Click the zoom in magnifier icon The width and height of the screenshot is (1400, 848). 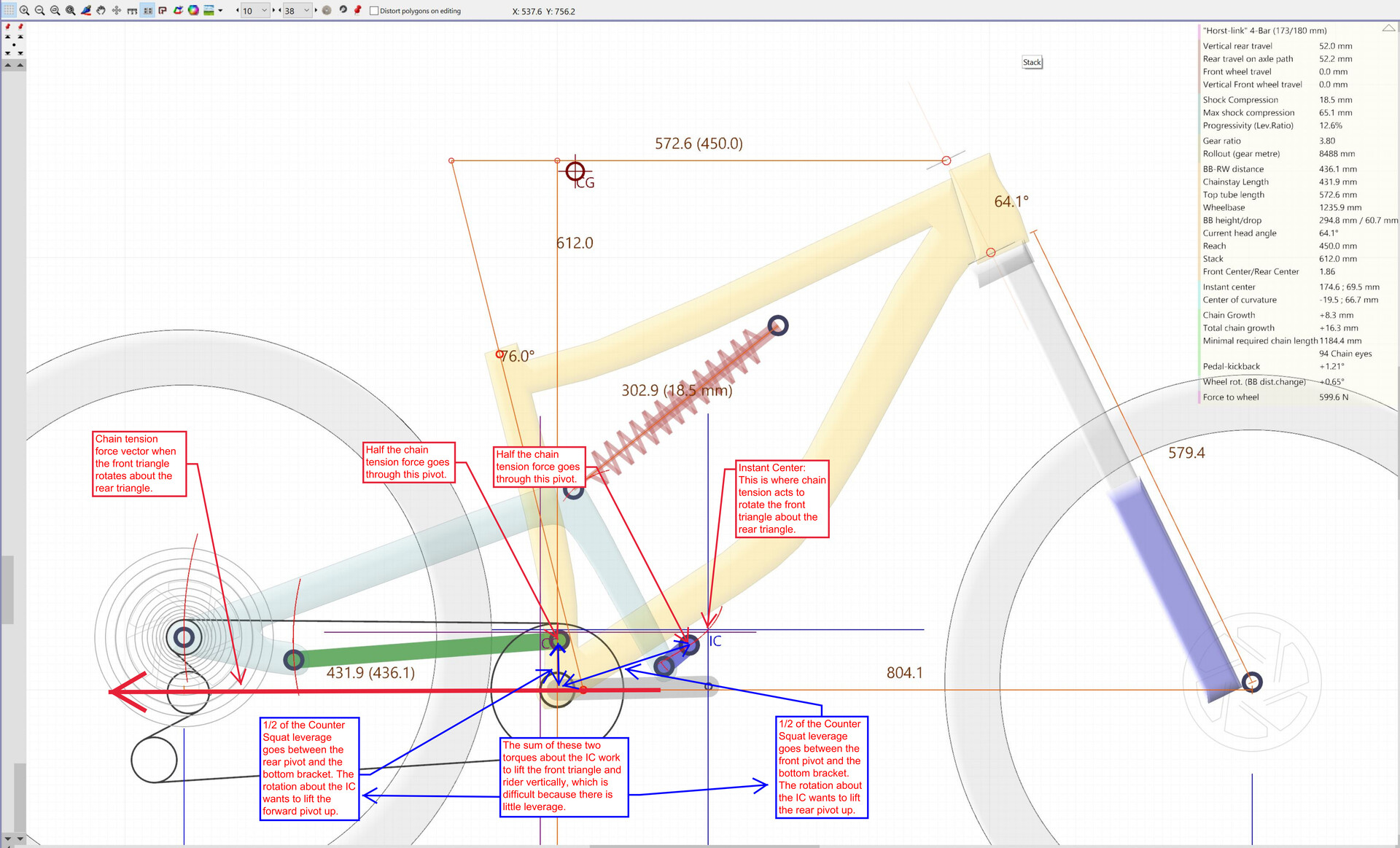pyautogui.click(x=24, y=10)
